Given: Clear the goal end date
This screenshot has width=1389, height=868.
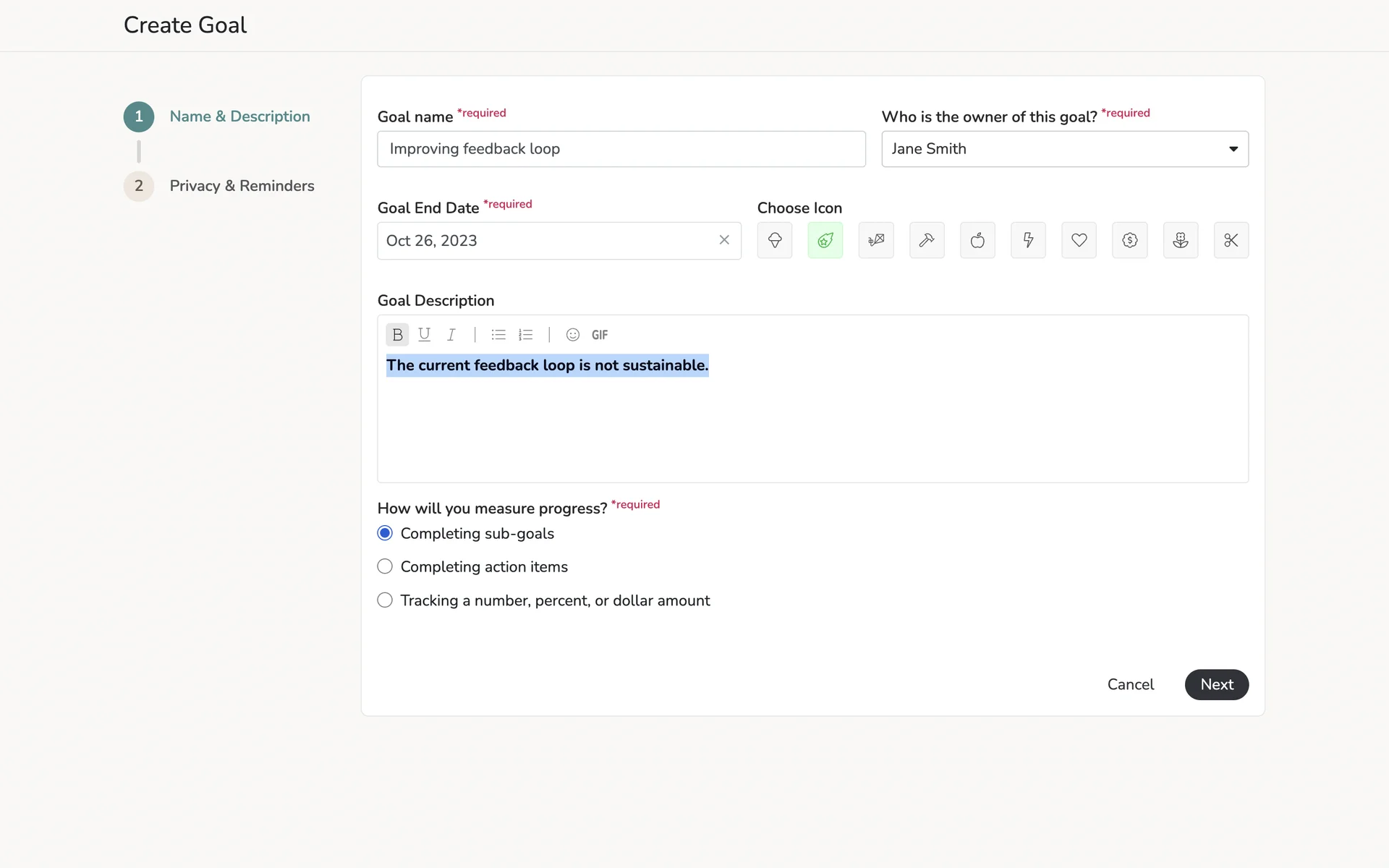Looking at the screenshot, I should (x=724, y=240).
